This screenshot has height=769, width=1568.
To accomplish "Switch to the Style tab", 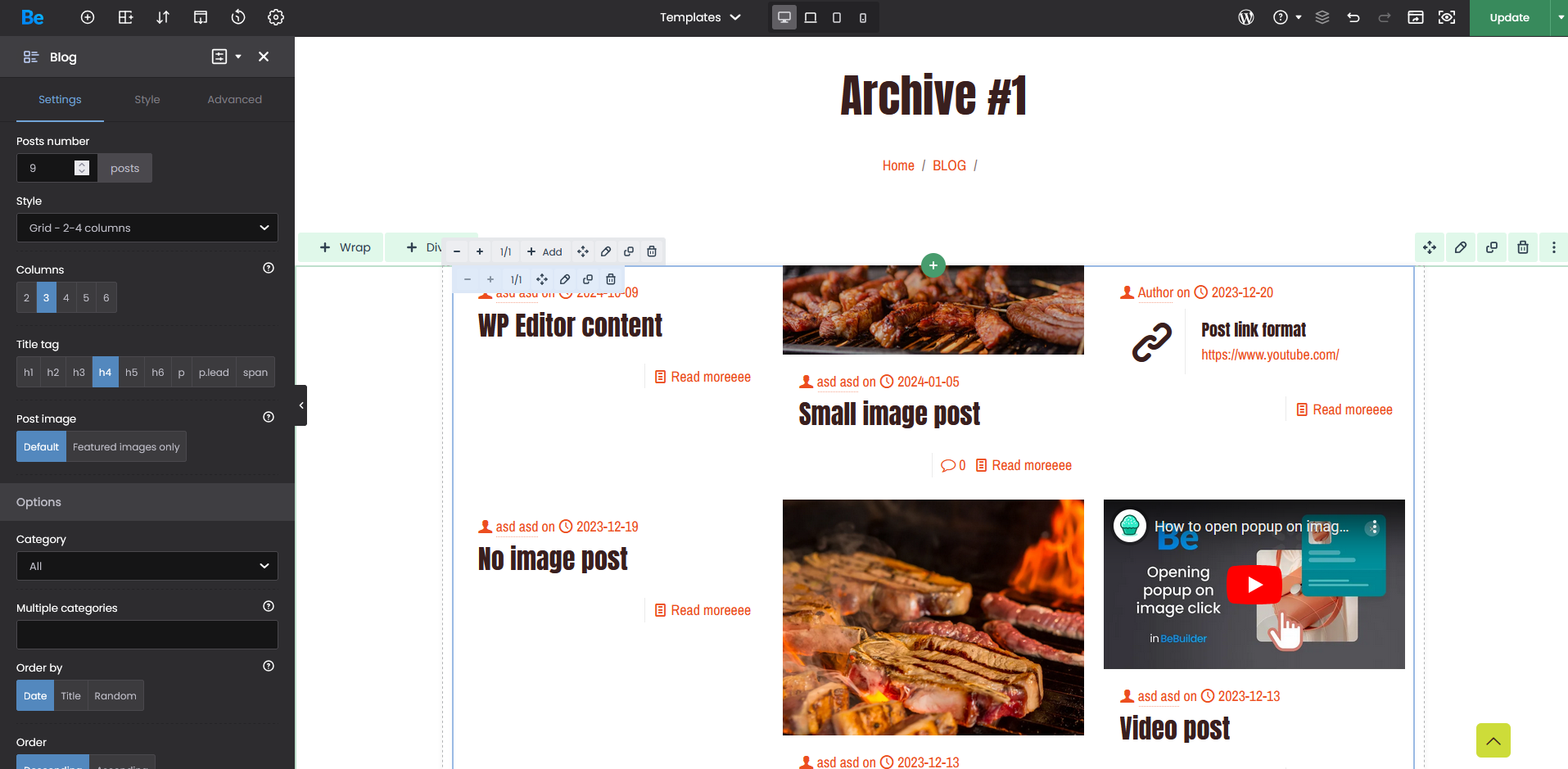I will 147,99.
